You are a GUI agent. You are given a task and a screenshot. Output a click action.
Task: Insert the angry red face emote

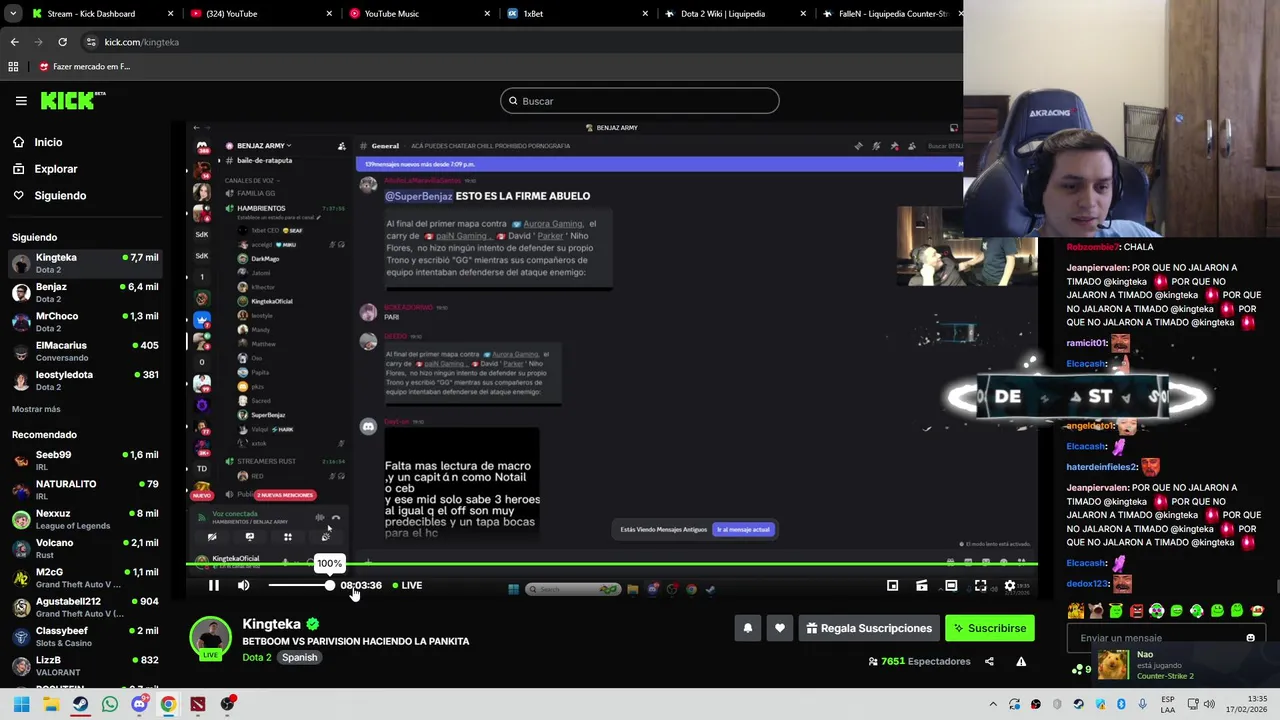pos(1136,611)
